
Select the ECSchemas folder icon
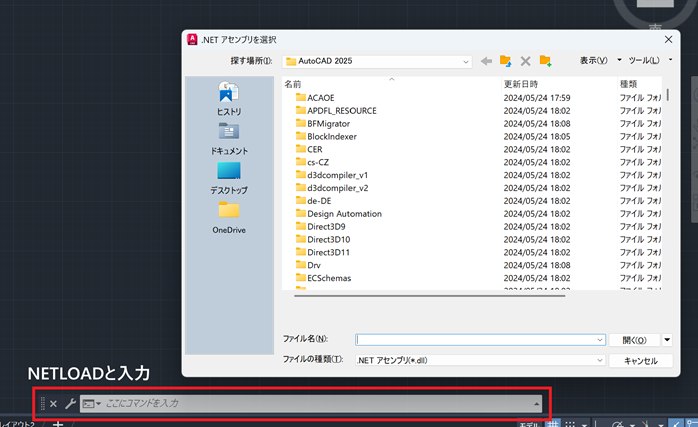(301, 277)
